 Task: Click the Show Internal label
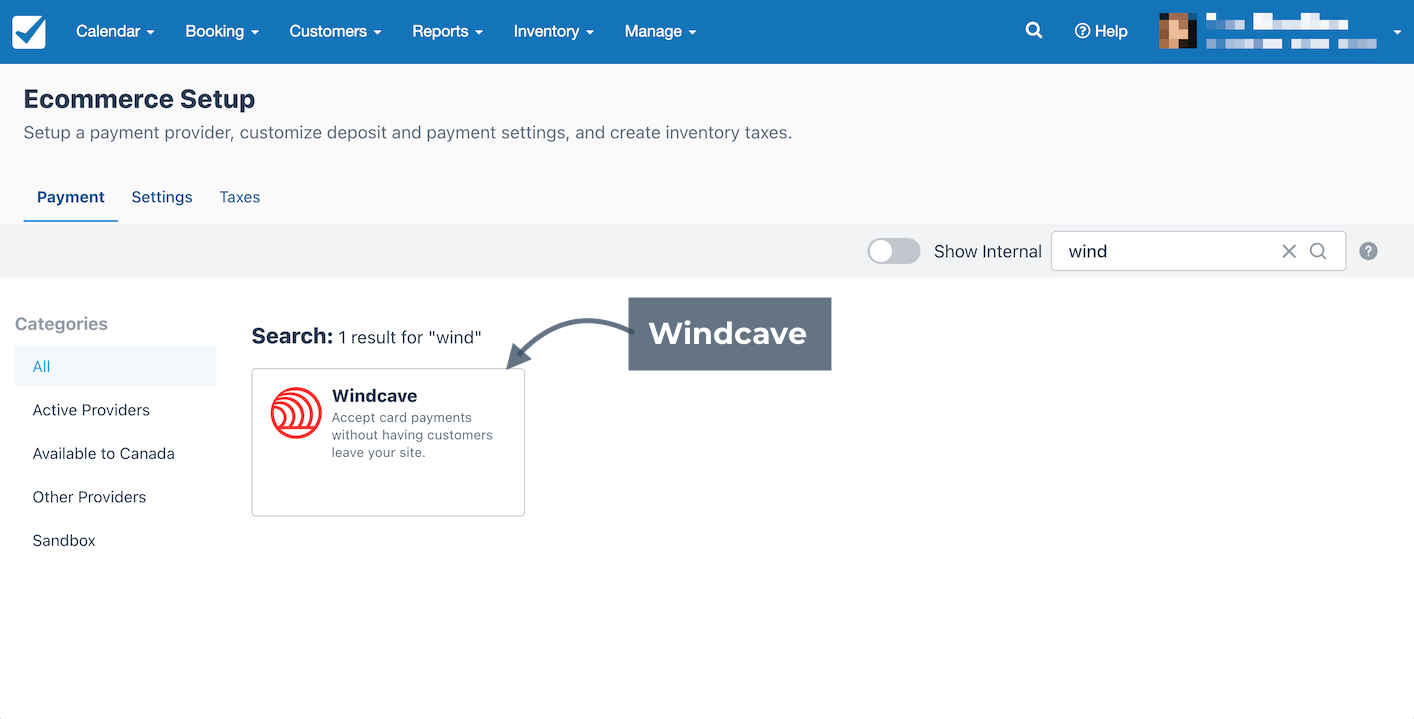tap(988, 251)
